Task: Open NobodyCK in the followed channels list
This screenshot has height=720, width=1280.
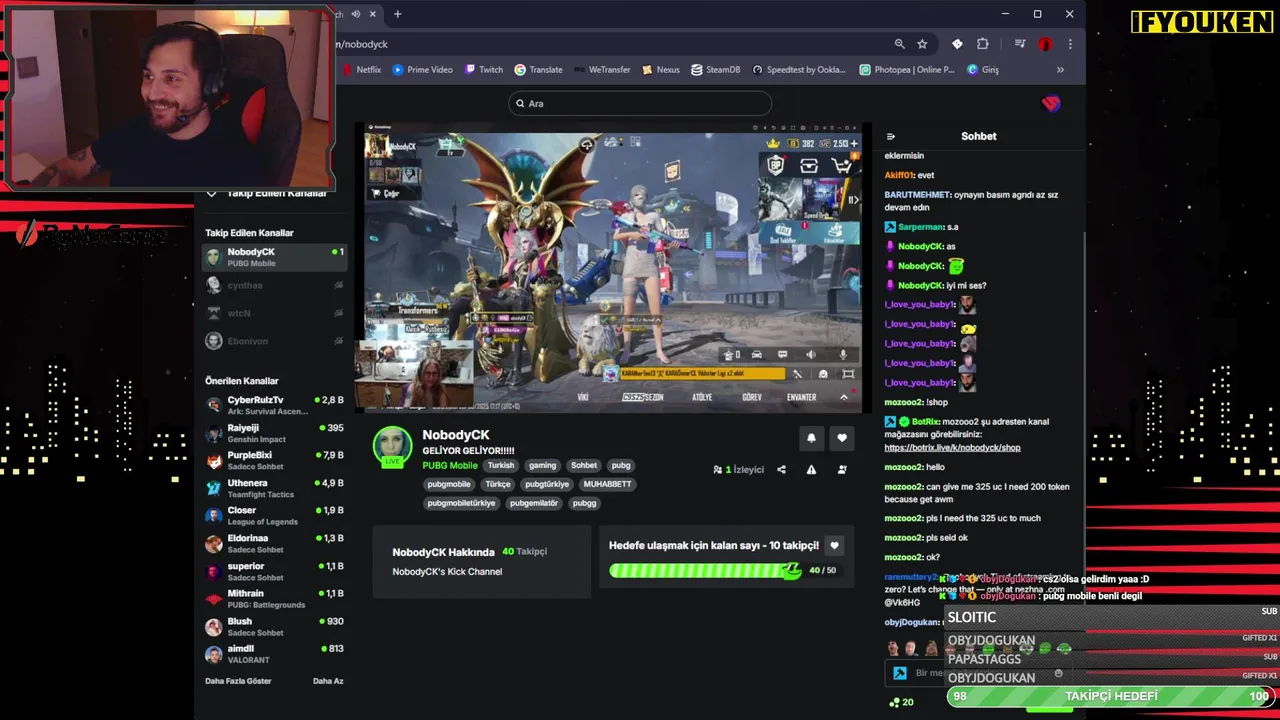Action: tap(274, 258)
